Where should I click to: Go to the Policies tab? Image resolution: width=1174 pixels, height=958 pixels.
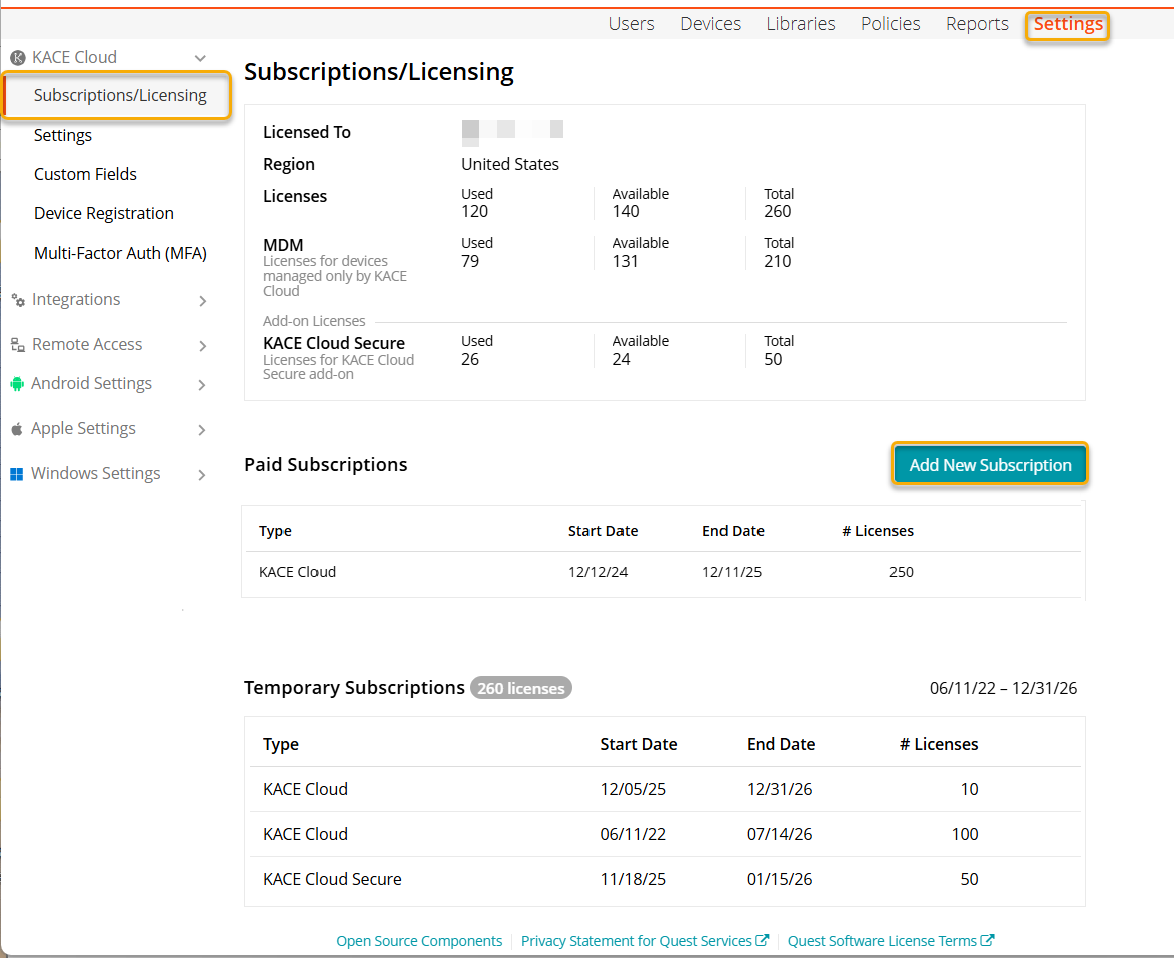pos(890,24)
